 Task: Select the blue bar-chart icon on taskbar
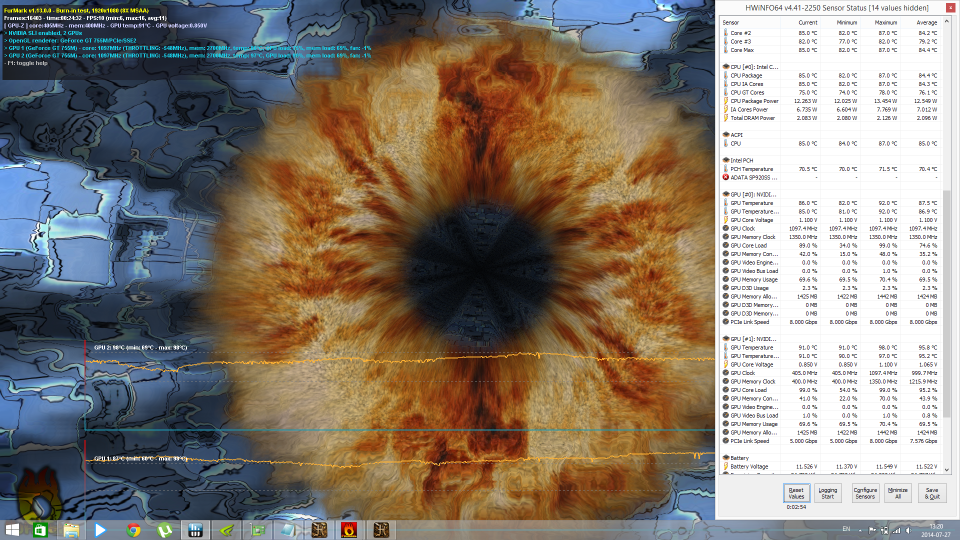coord(195,530)
